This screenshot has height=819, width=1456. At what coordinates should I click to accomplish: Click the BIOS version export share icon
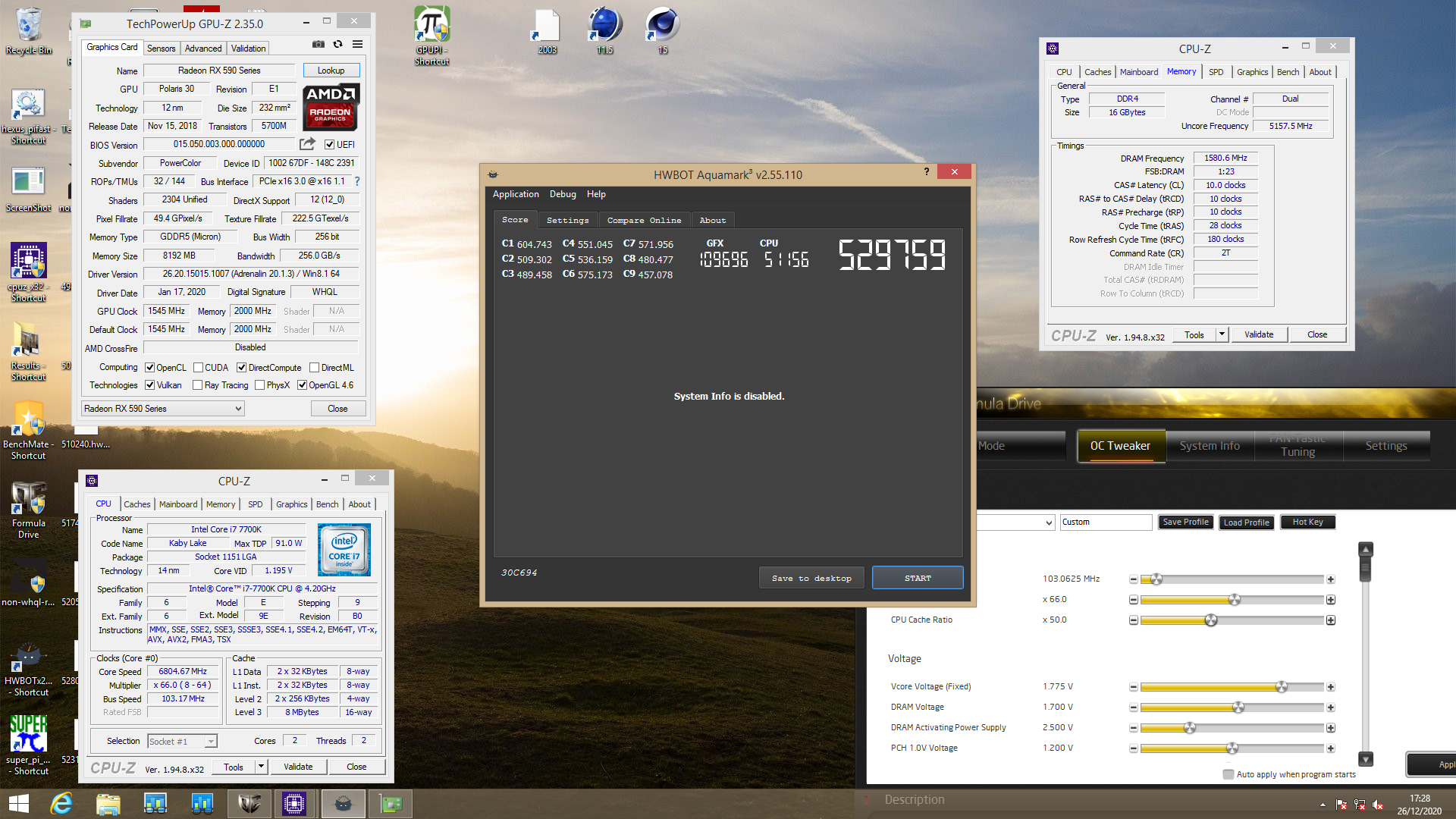[x=307, y=144]
